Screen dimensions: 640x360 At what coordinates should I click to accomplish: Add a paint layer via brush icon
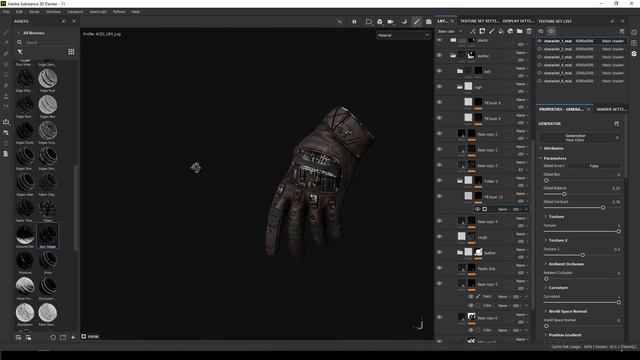click(491, 31)
